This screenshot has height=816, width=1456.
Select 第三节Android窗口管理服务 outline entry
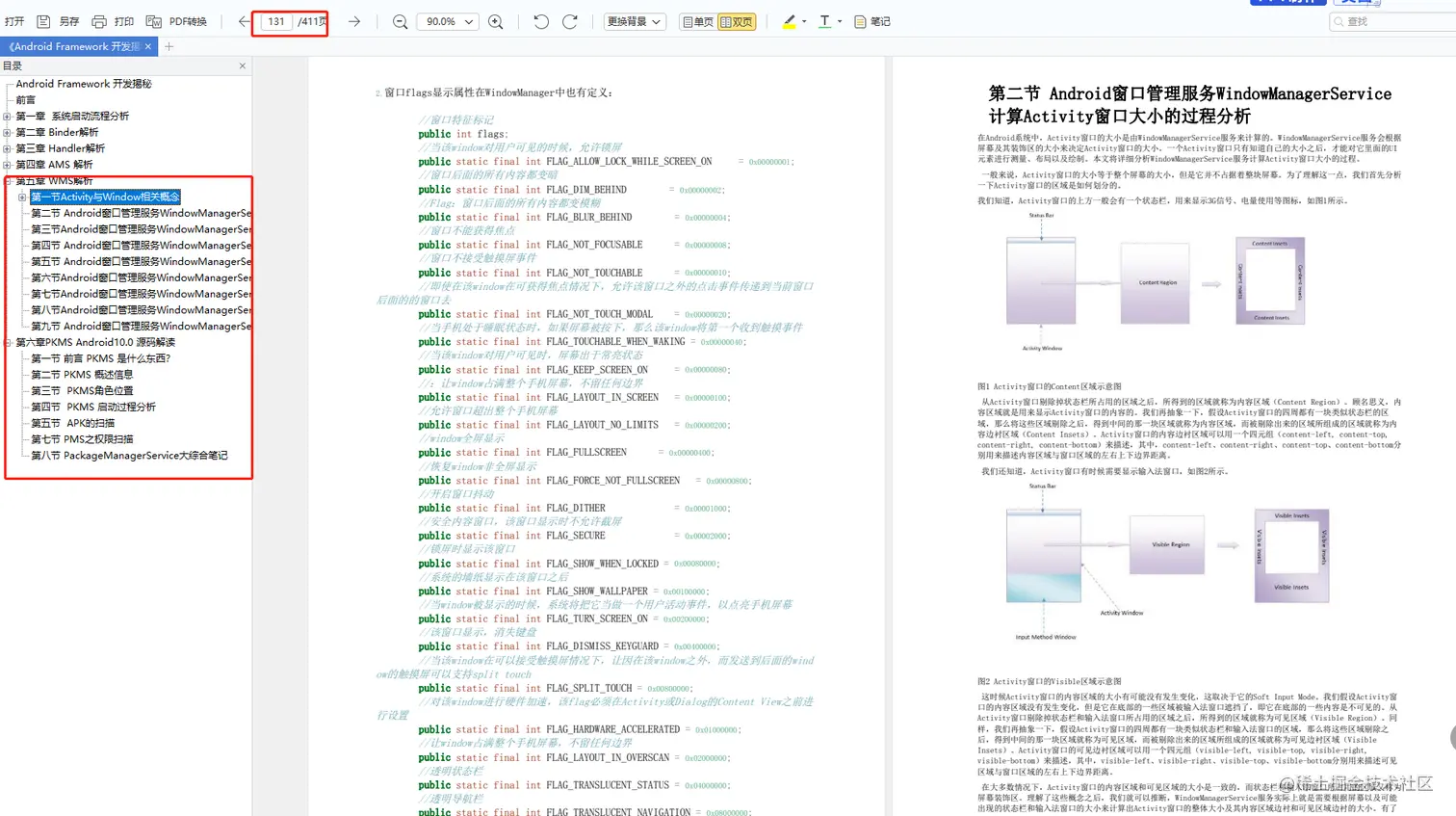tap(142, 229)
